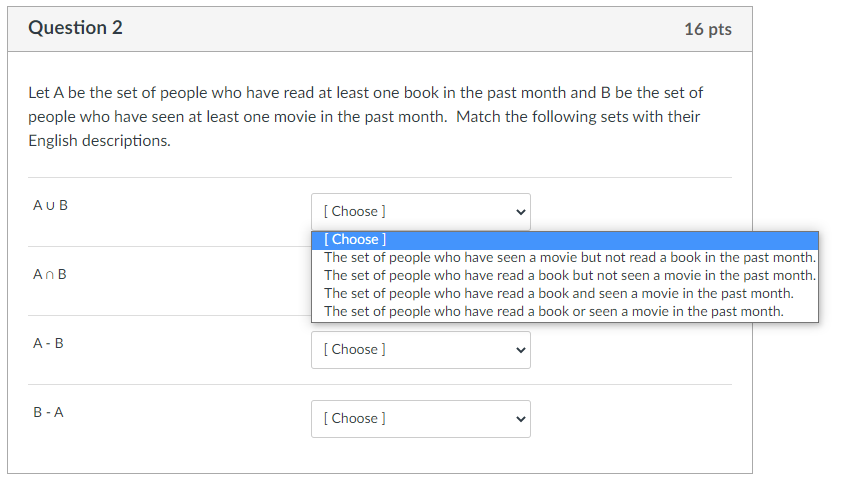Click the [ Choose ] placeholder in B - A dropdown

(x=355, y=418)
